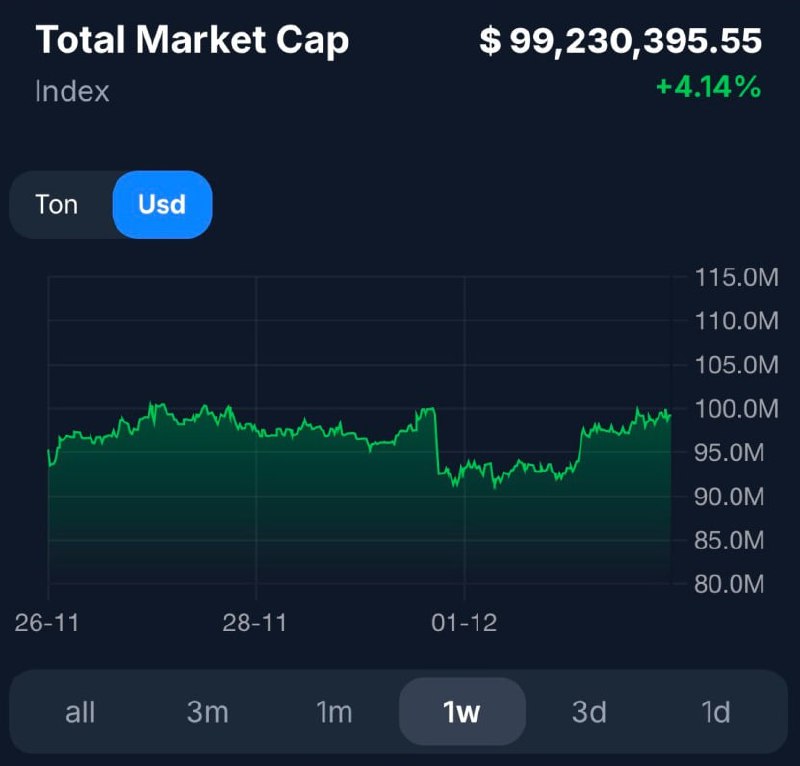Select the 1w range tab
The width and height of the screenshot is (800, 766).
(x=462, y=712)
